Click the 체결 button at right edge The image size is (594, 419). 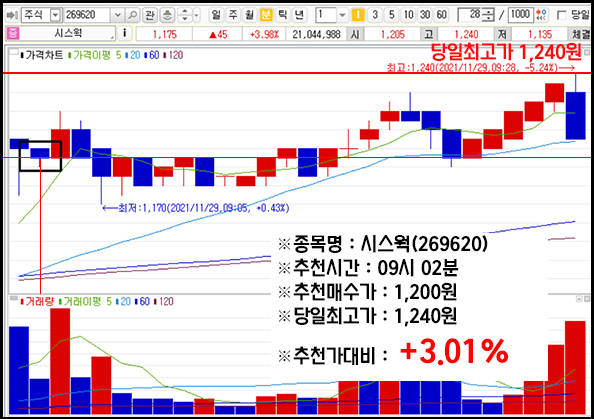tap(581, 34)
